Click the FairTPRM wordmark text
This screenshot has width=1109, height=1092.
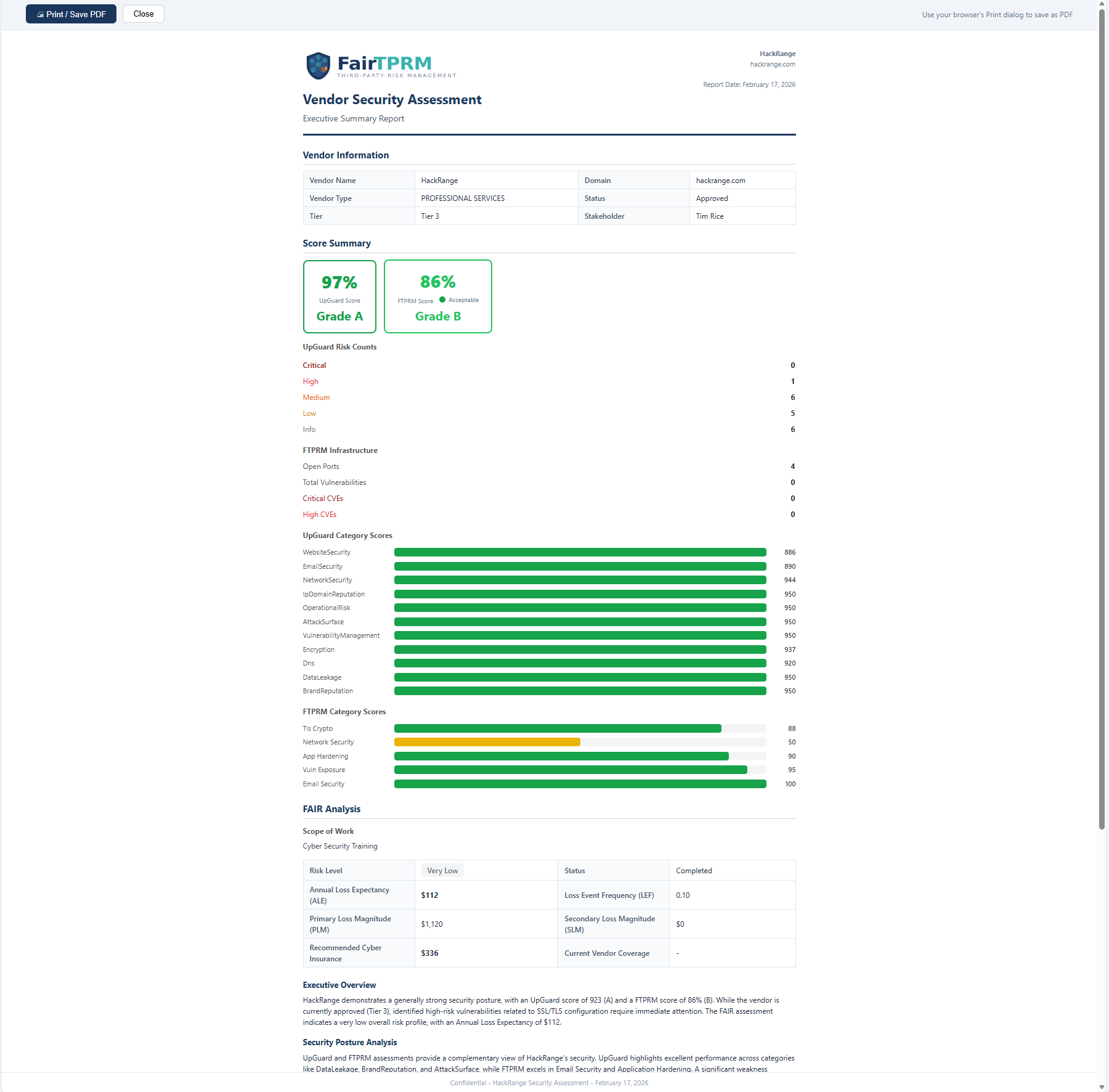384,63
